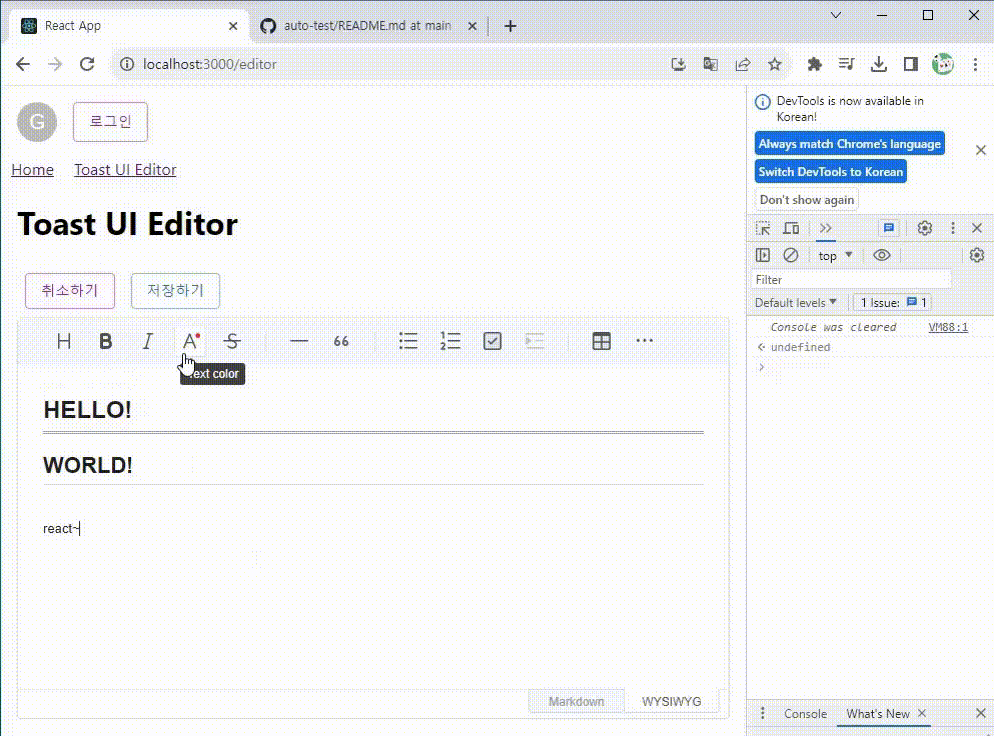Toggle italic formatting in editor
994x736 pixels.
(x=147, y=341)
